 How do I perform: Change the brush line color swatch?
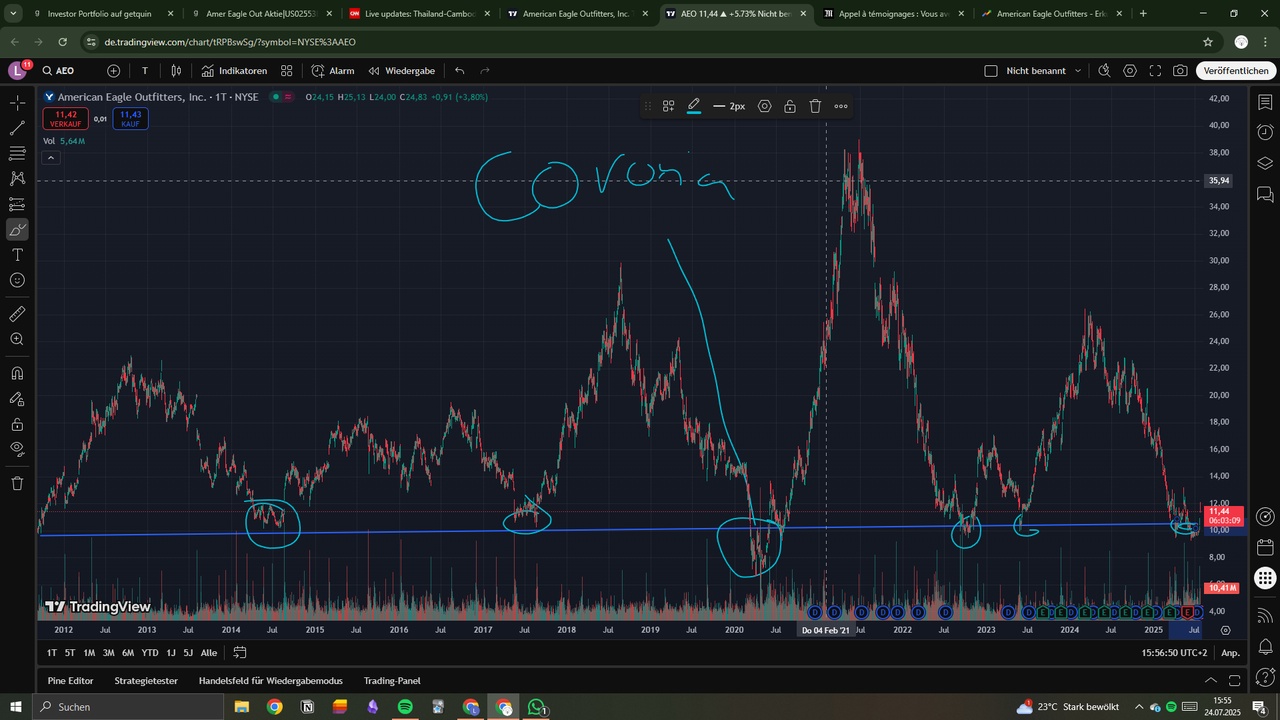[694, 106]
